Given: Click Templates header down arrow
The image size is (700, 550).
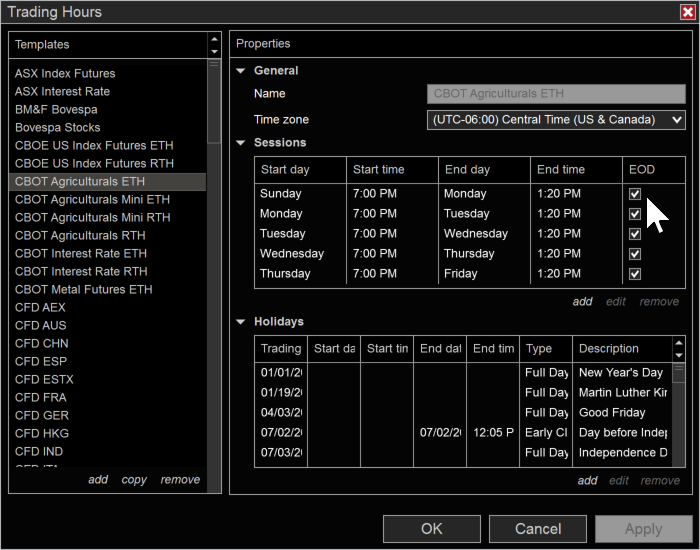Looking at the screenshot, I should (214, 51).
